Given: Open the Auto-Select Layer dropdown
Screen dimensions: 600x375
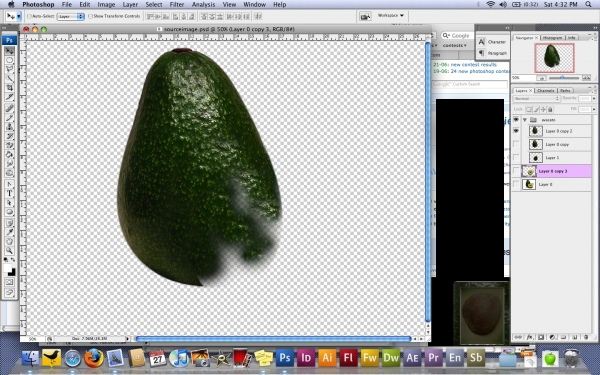Looking at the screenshot, I should [70, 16].
